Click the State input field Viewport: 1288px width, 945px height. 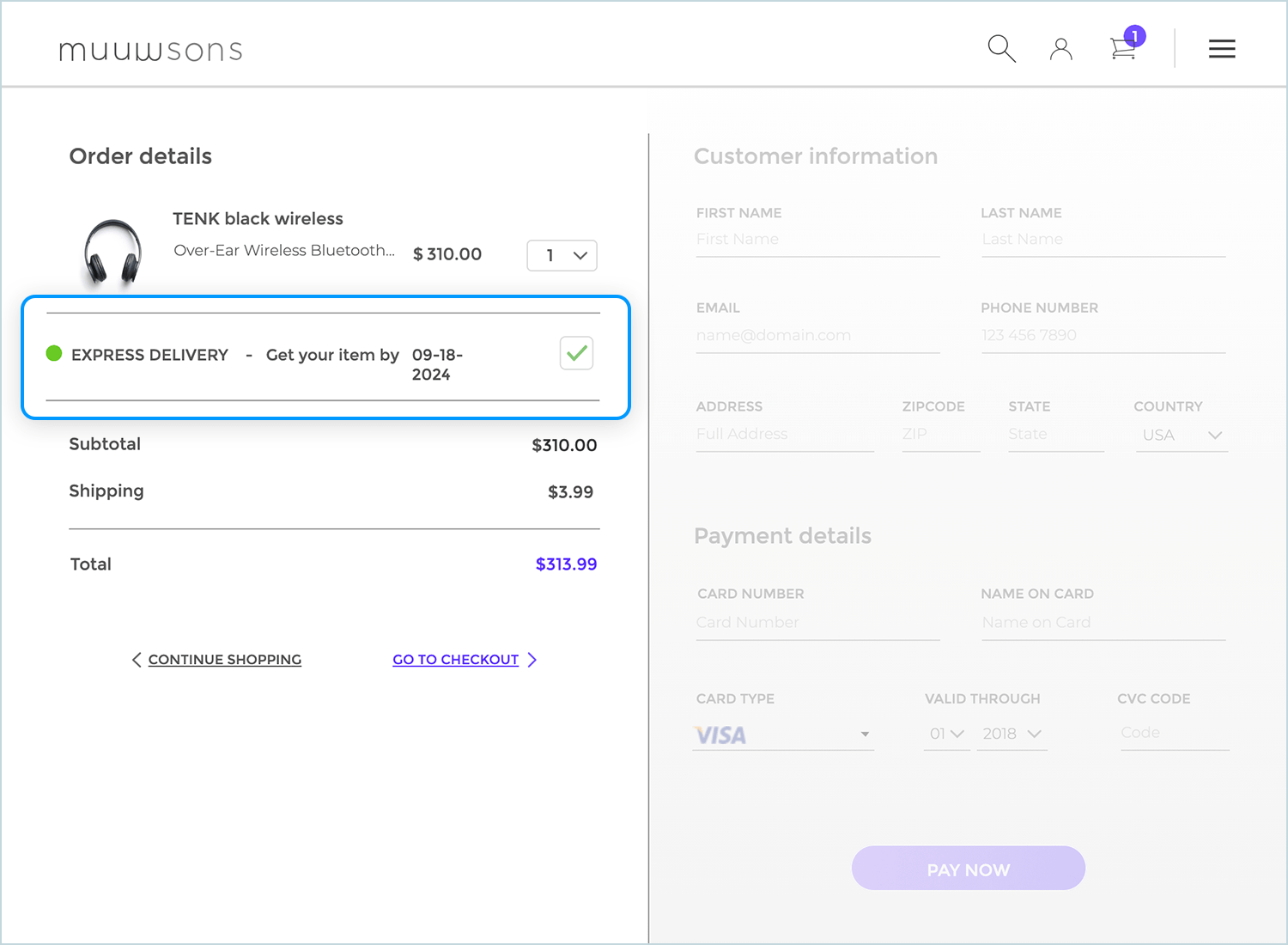tap(1056, 435)
